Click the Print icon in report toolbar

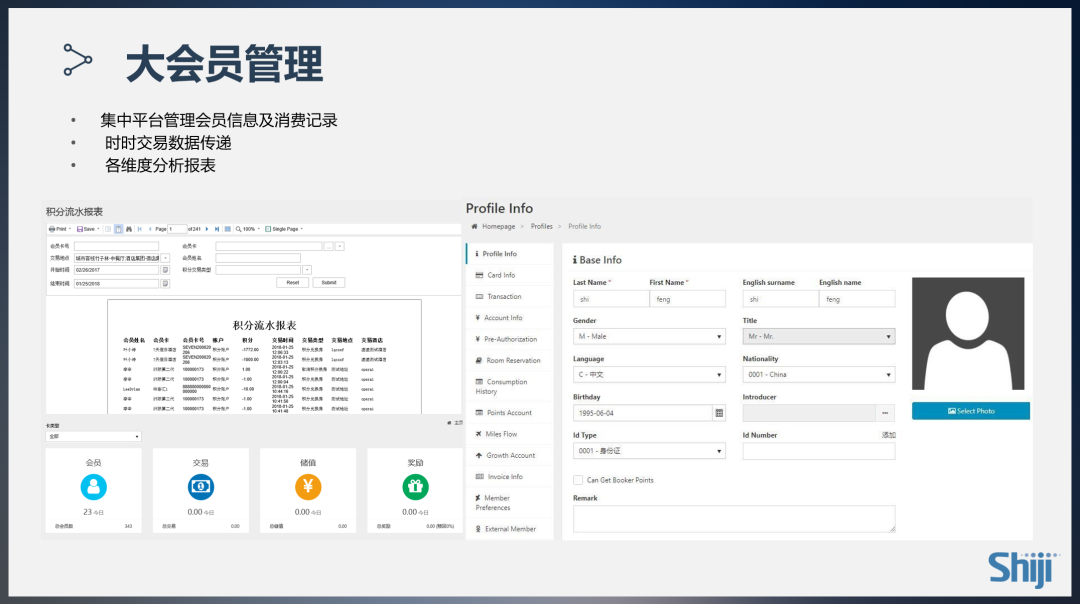52,229
